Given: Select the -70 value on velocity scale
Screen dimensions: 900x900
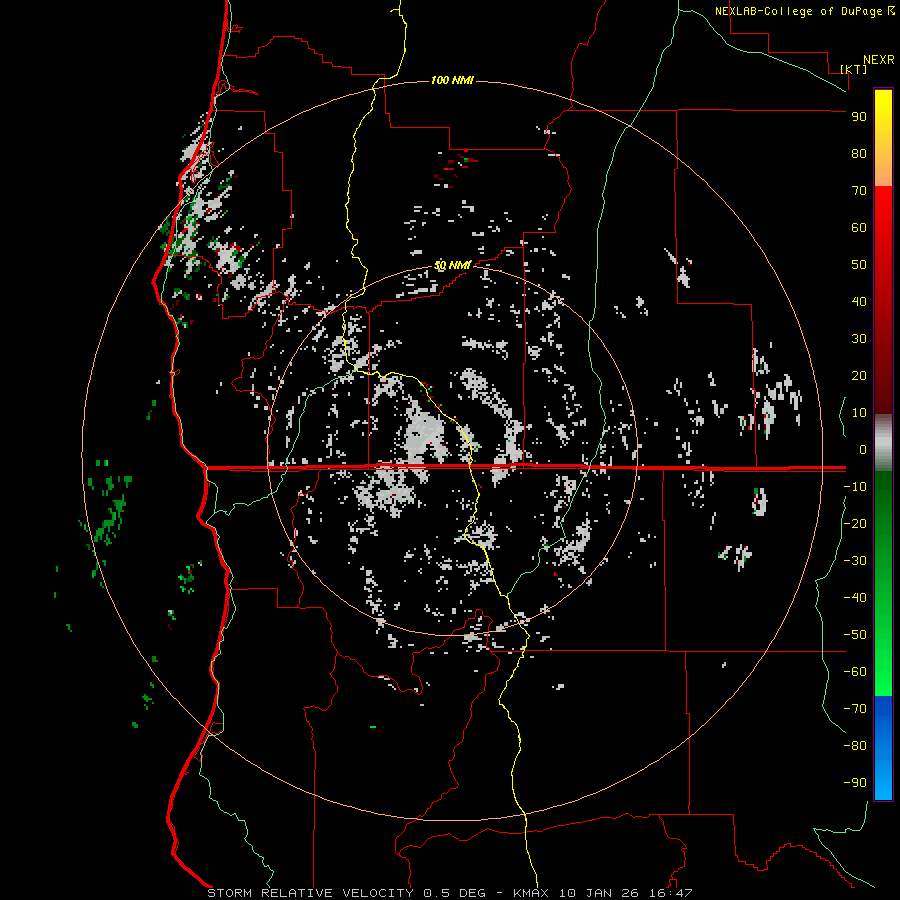Looking at the screenshot, I should (x=855, y=709).
